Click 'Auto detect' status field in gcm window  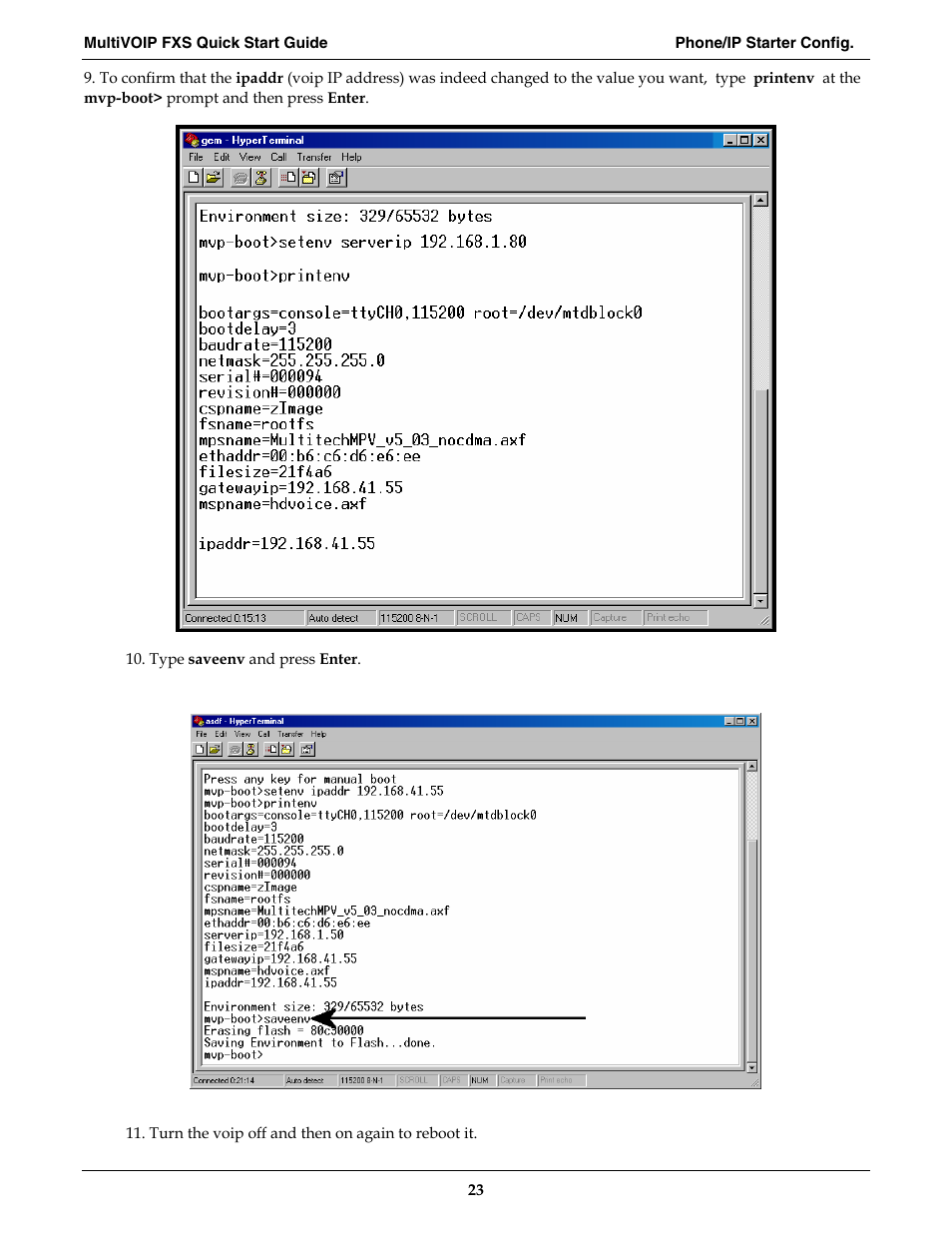[341, 618]
